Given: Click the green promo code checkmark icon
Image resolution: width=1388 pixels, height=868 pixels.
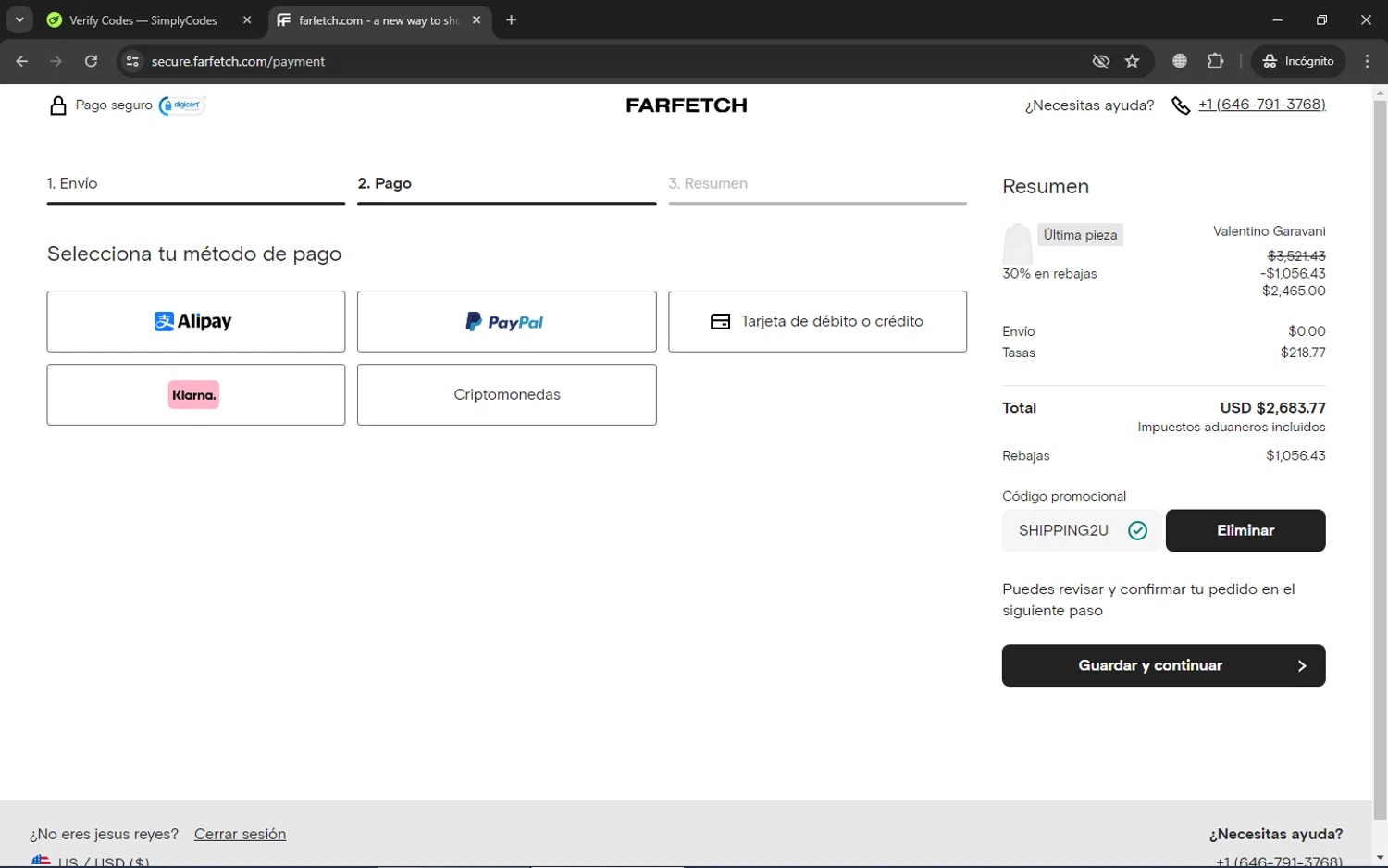Looking at the screenshot, I should (x=1138, y=530).
